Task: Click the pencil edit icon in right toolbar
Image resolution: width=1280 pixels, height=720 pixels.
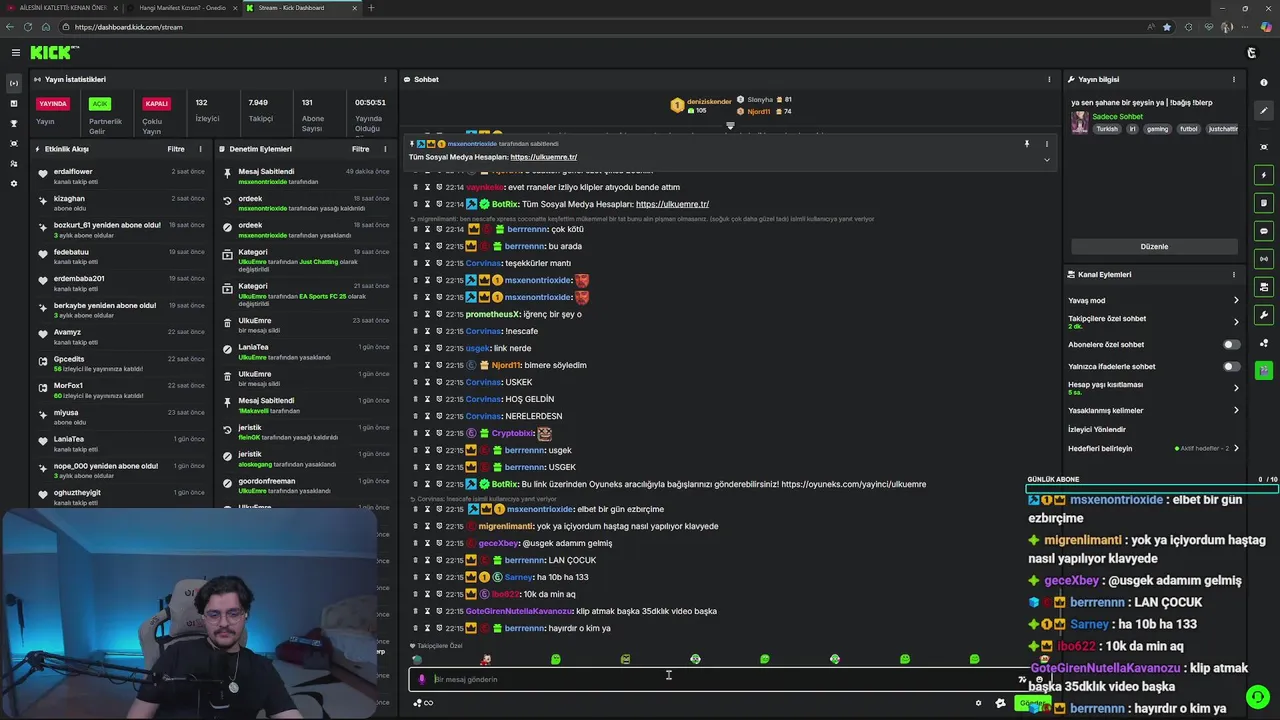Action: pyautogui.click(x=1264, y=111)
